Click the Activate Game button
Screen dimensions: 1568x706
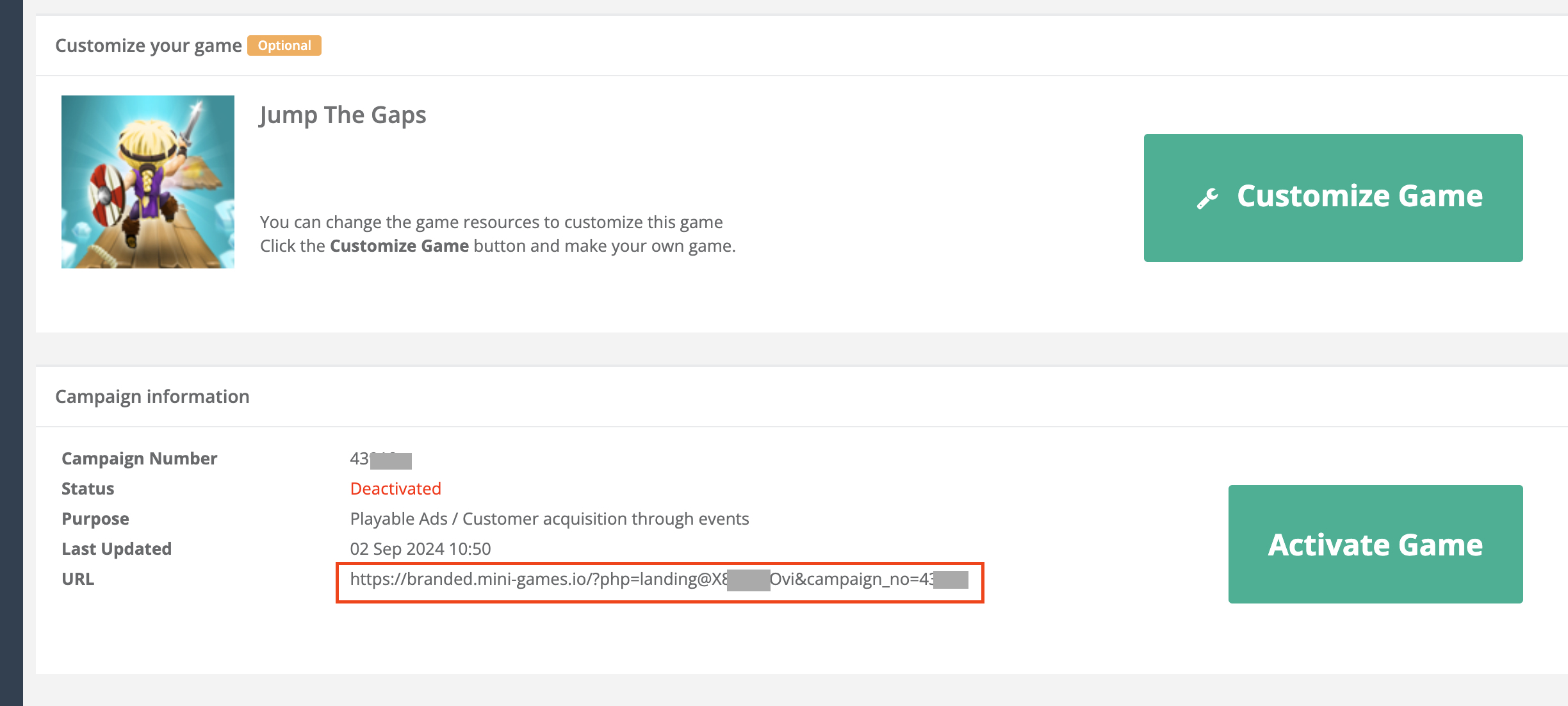point(1375,544)
